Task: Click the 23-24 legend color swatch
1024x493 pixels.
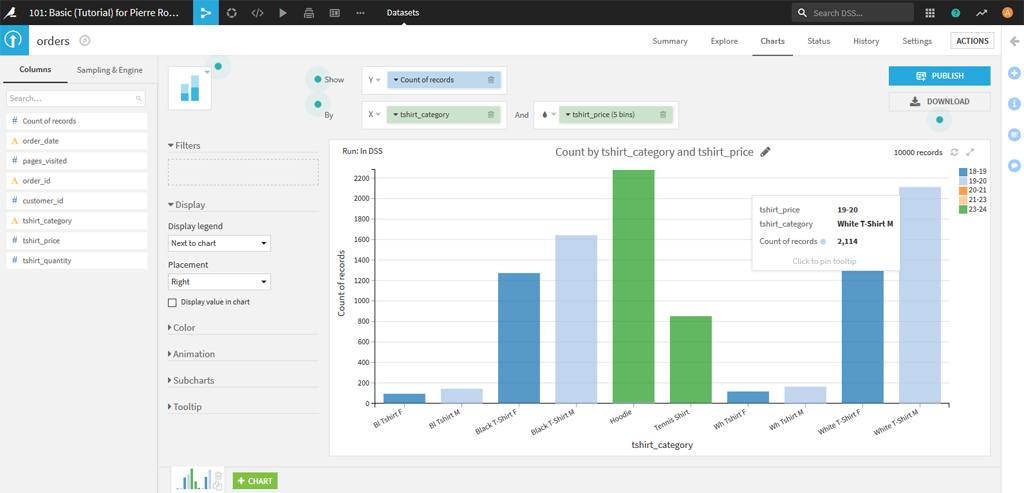Action: coord(963,210)
